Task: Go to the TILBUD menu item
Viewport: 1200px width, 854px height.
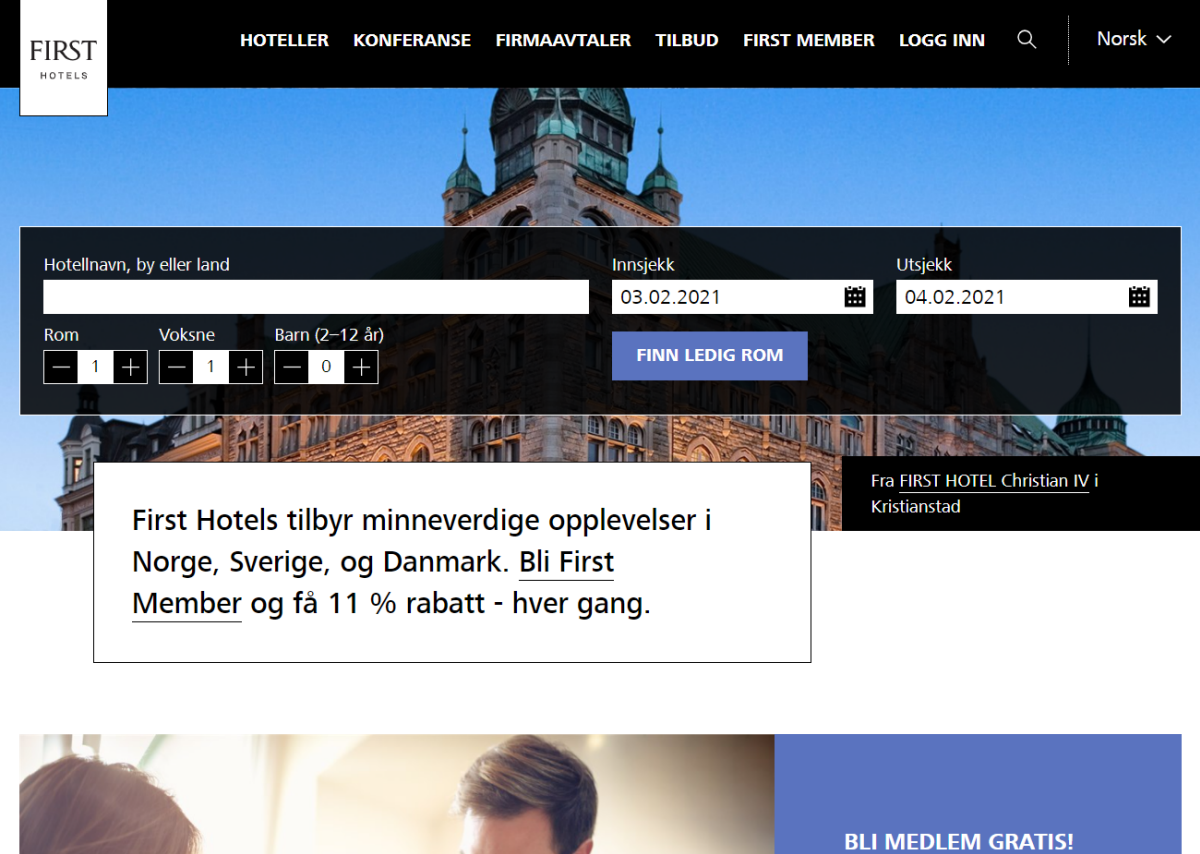Action: 687,40
